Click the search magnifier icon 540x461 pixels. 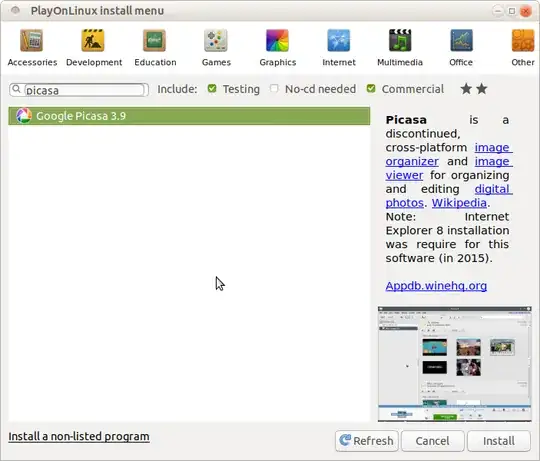17,89
